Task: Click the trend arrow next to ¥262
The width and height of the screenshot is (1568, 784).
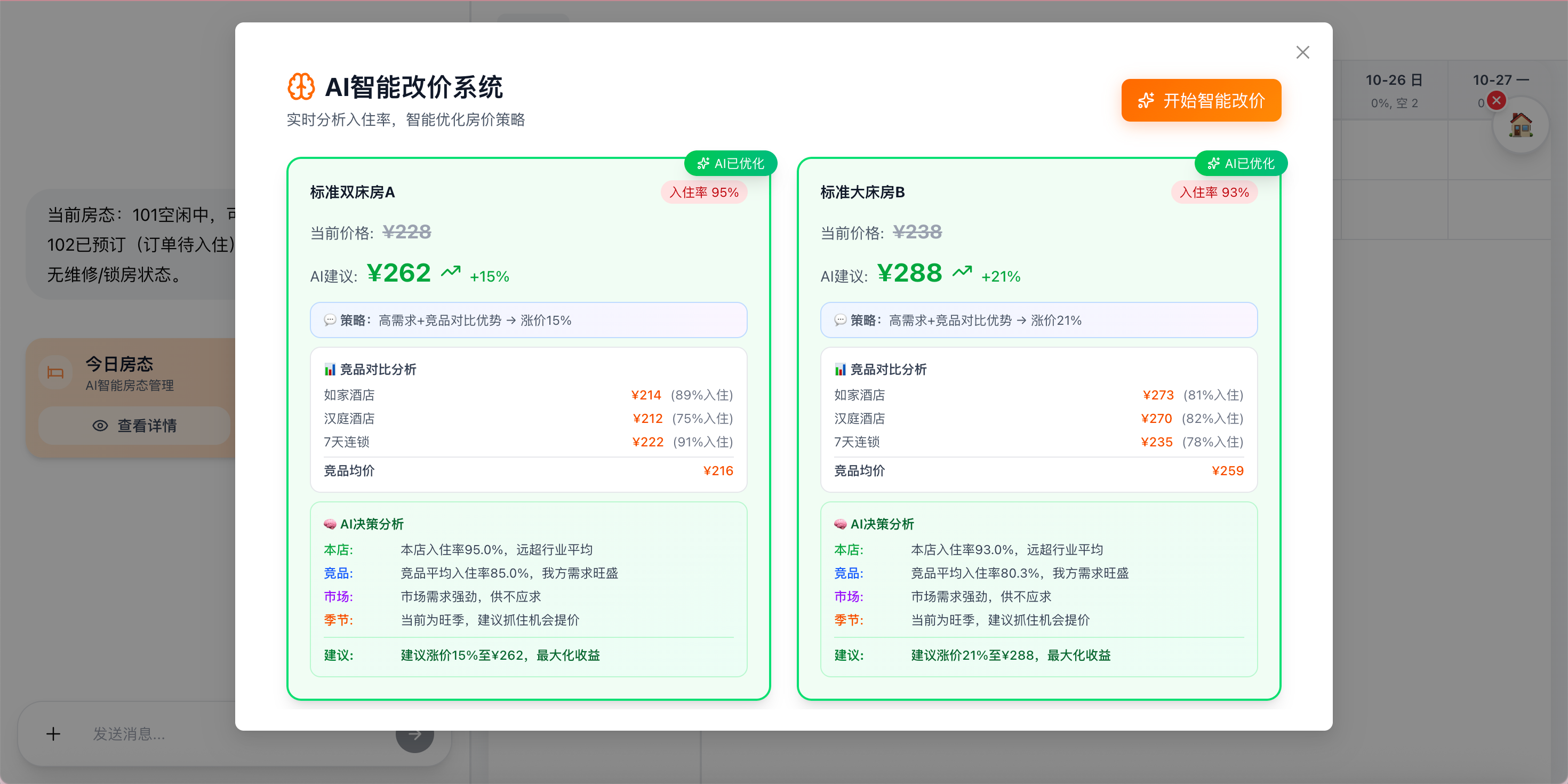Action: pyautogui.click(x=451, y=271)
